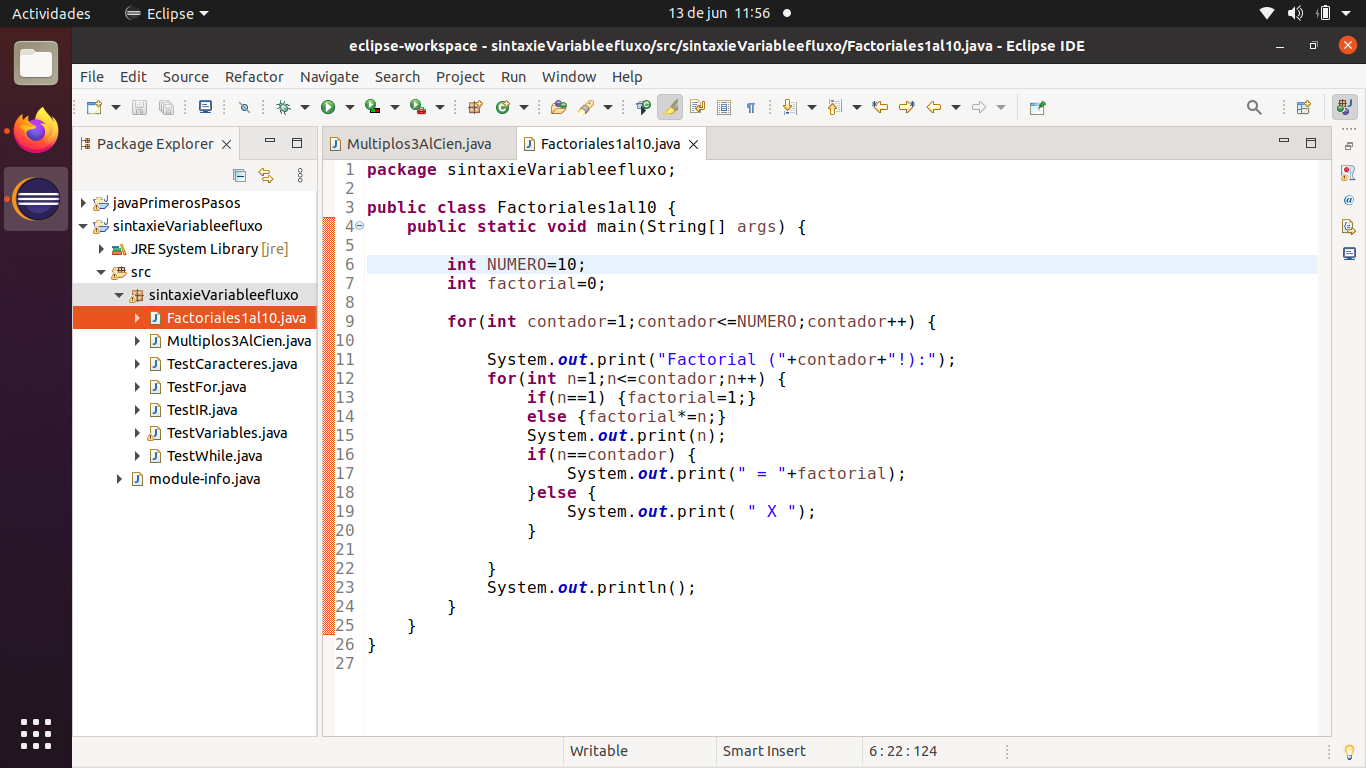Switch to Multiplos3AlCien.java editor tab

[418, 144]
